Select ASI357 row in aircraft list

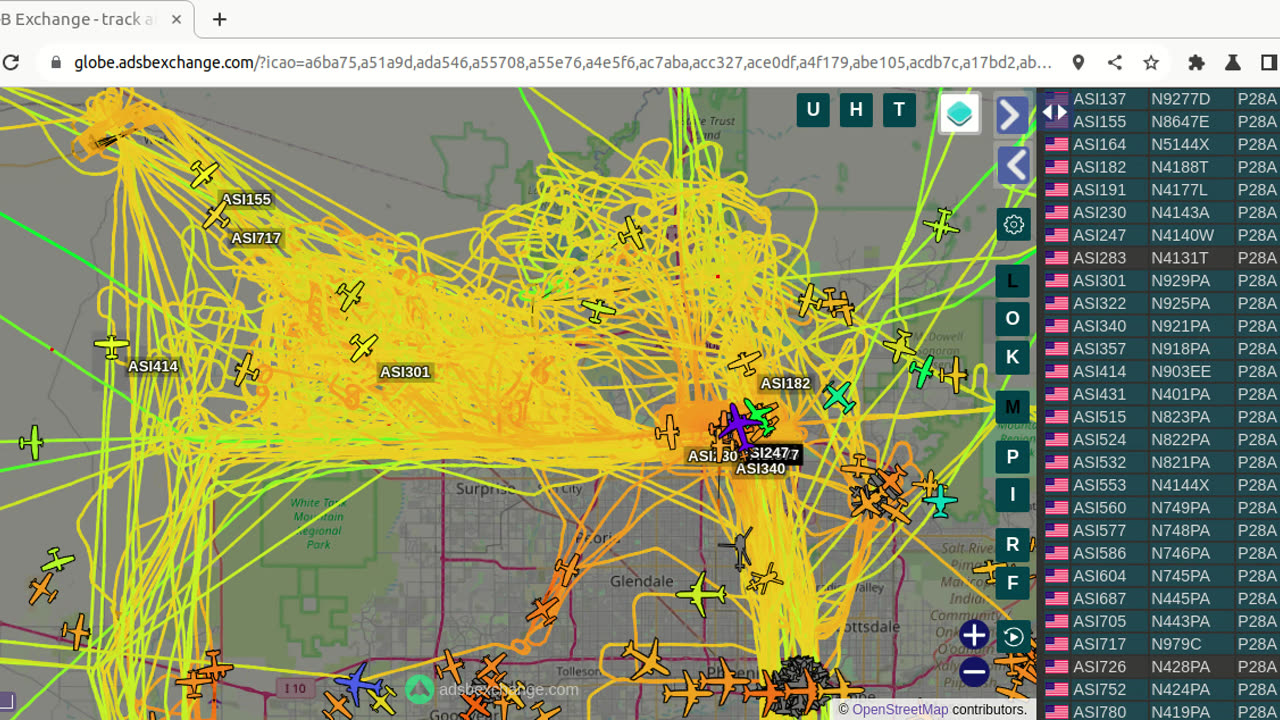point(1160,349)
